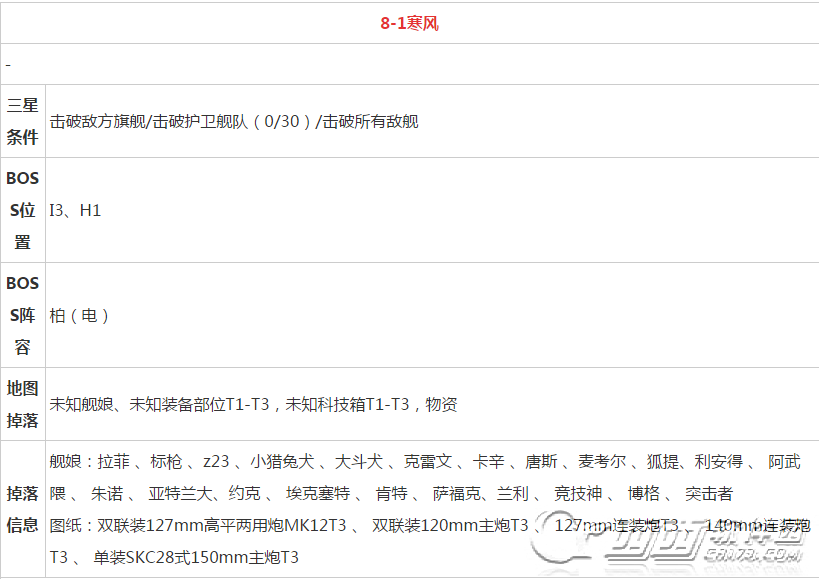Click the ship name 麦考尔
This screenshot has height=579, width=819.
click(602, 462)
